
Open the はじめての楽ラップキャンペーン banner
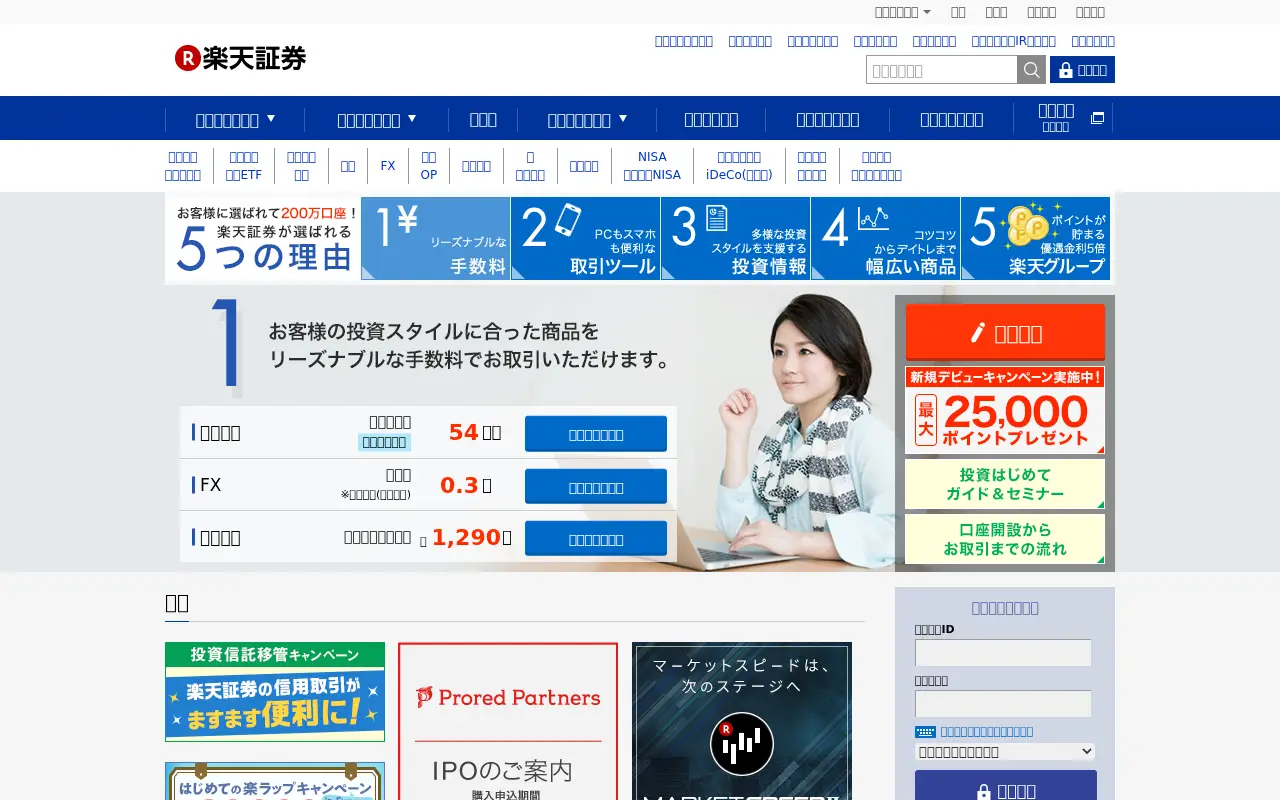(275, 781)
